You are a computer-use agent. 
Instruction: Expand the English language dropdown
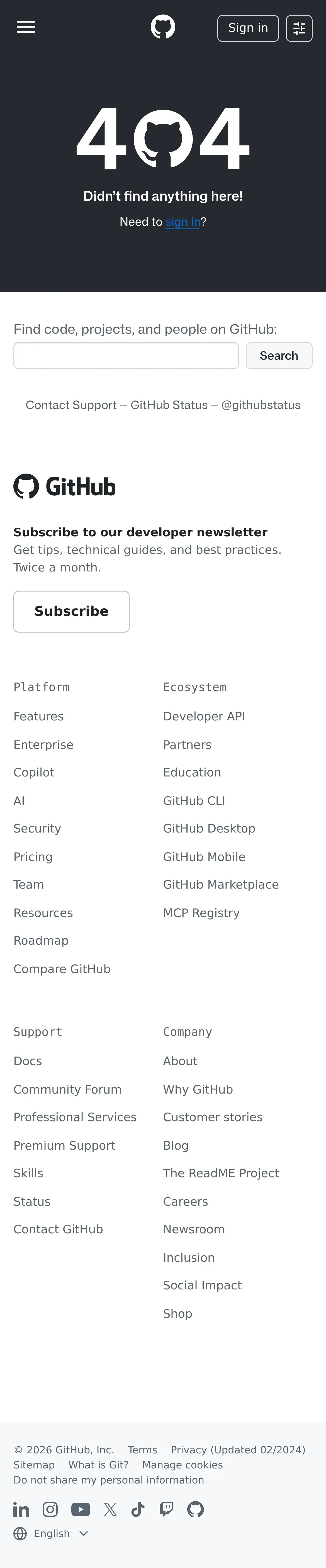click(60, 1533)
